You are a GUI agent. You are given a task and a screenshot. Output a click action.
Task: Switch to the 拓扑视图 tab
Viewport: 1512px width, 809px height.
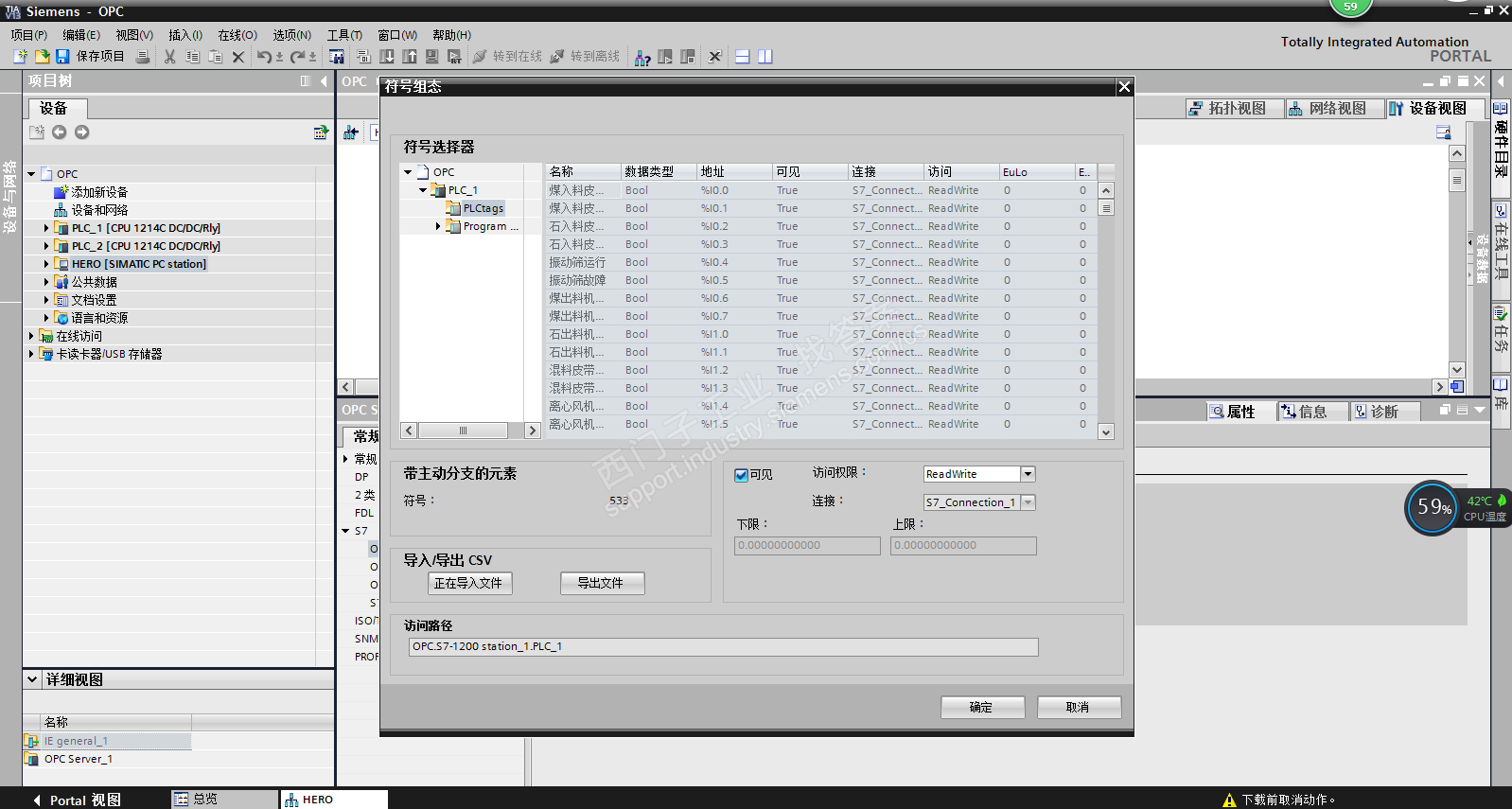pyautogui.click(x=1235, y=109)
